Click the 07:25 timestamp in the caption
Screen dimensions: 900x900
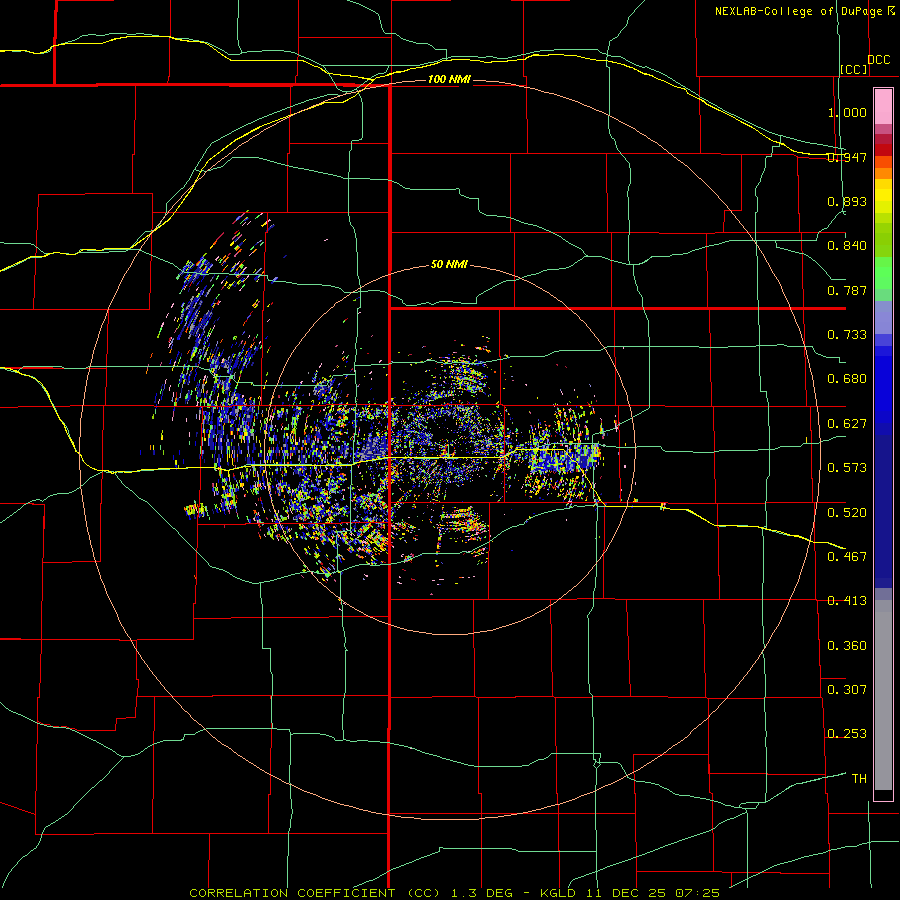tap(697, 893)
